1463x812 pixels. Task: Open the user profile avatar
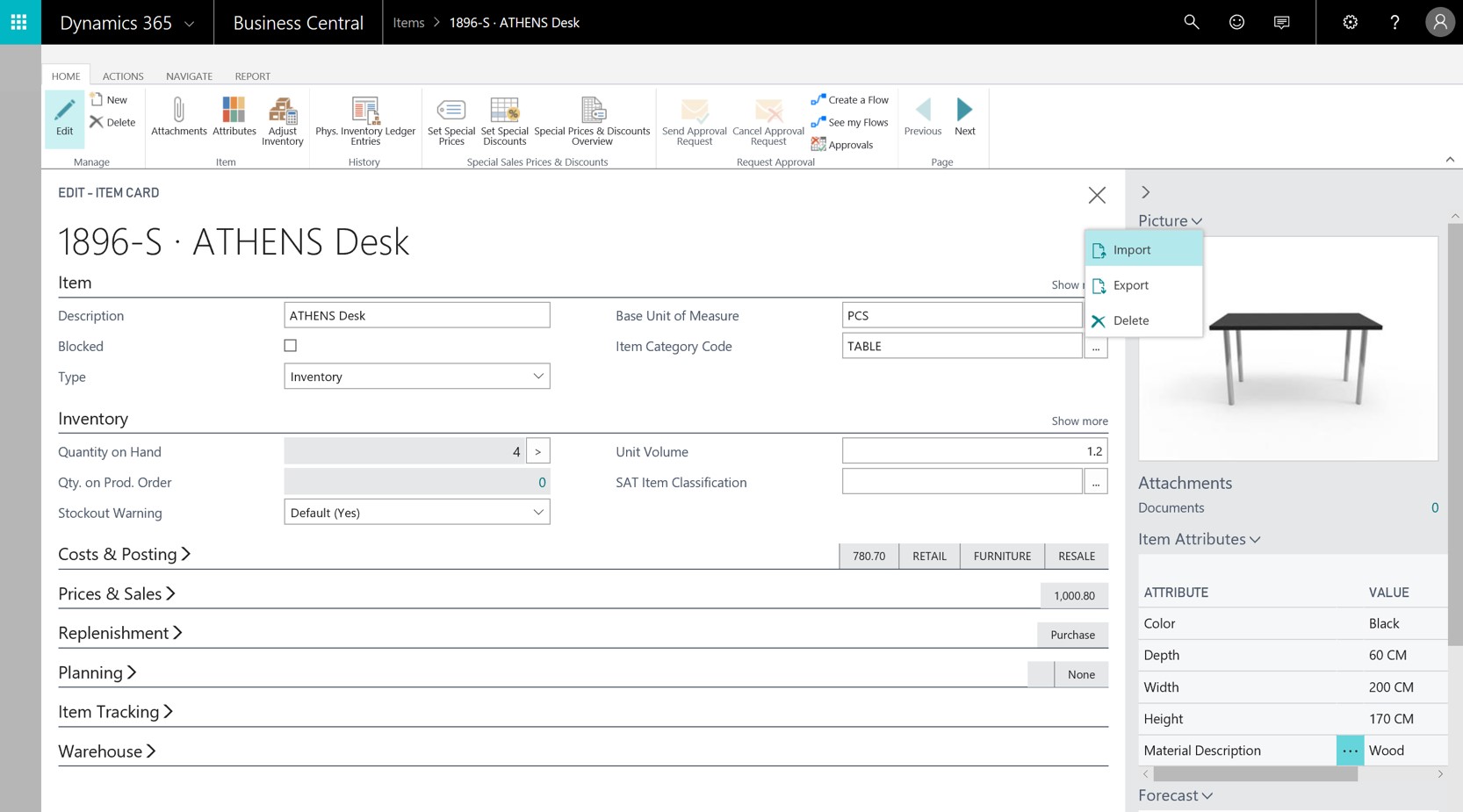pyautogui.click(x=1440, y=22)
